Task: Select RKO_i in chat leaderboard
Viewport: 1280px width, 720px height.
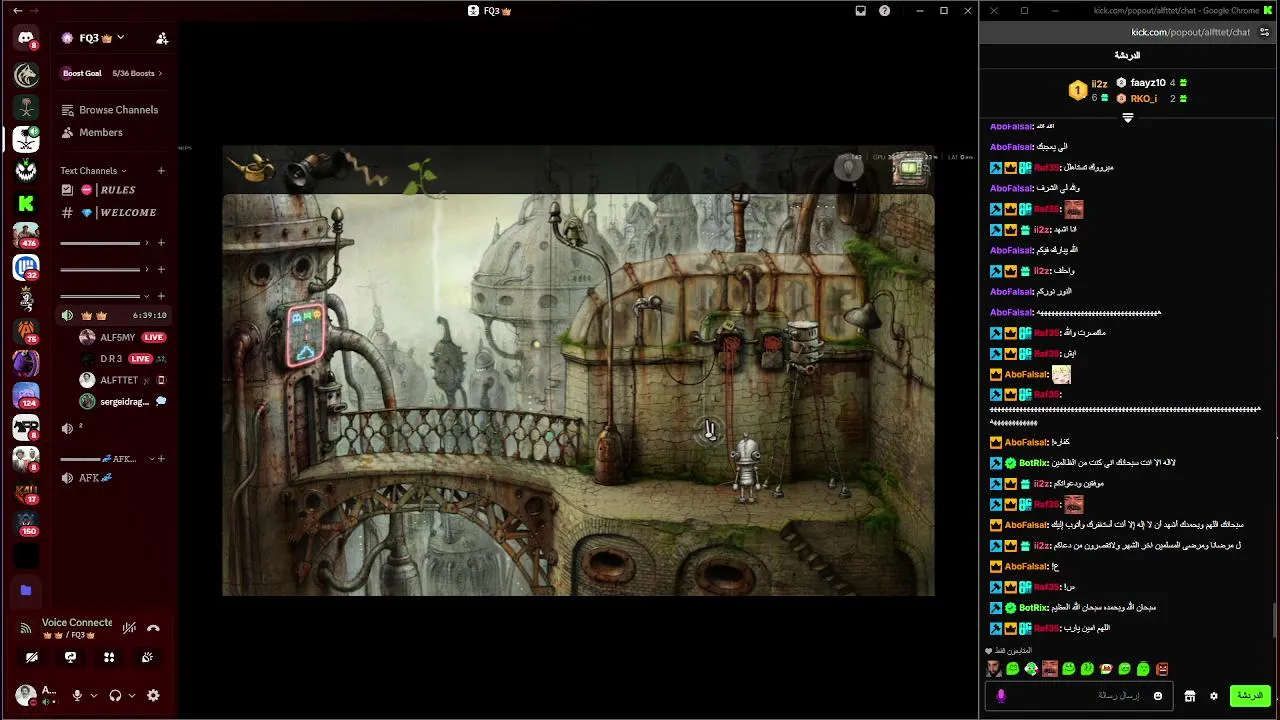Action: (1143, 98)
